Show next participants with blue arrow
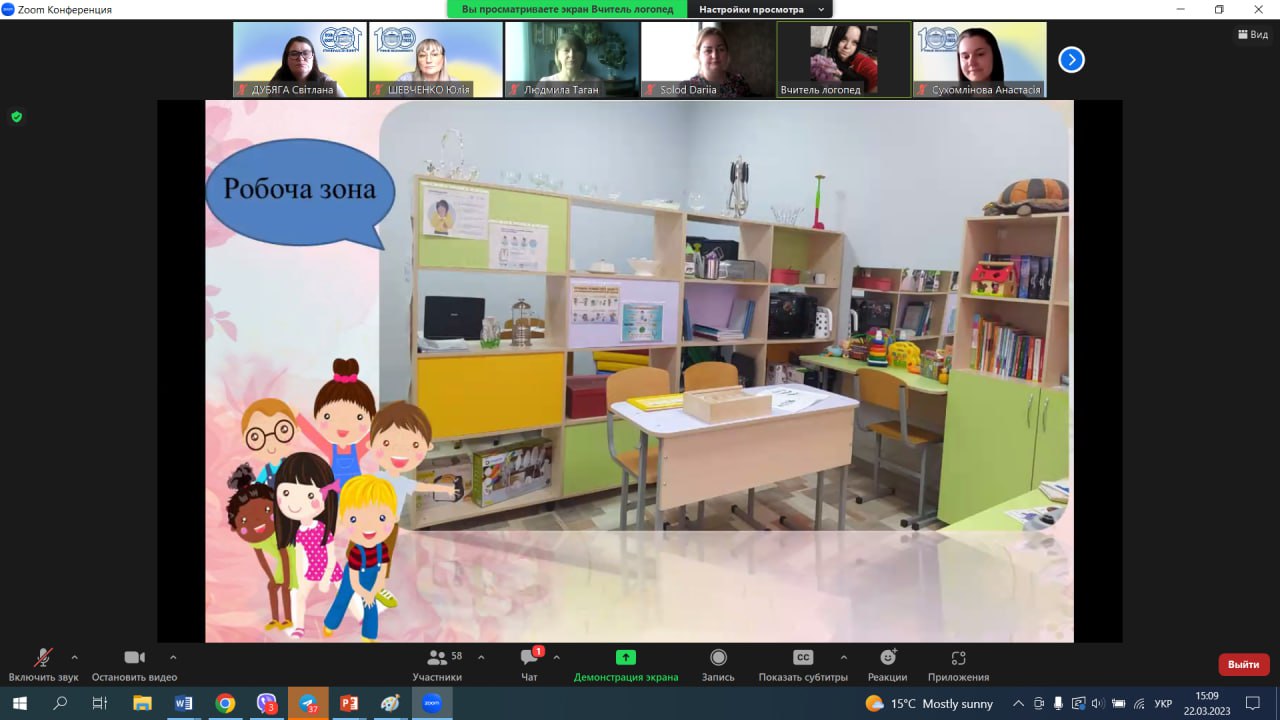This screenshot has height=720, width=1280. [x=1071, y=60]
